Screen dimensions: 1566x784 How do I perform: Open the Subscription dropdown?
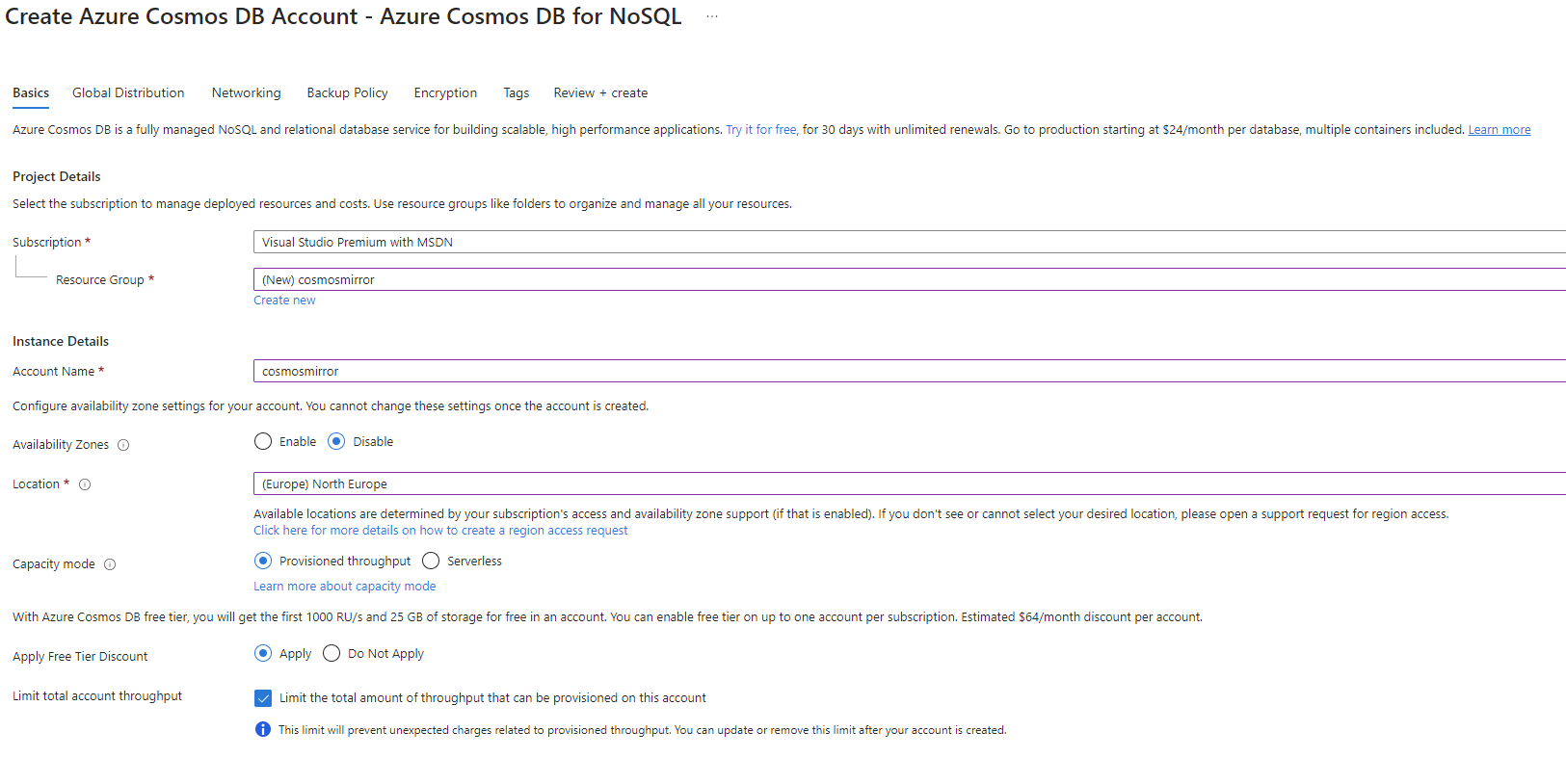click(906, 243)
